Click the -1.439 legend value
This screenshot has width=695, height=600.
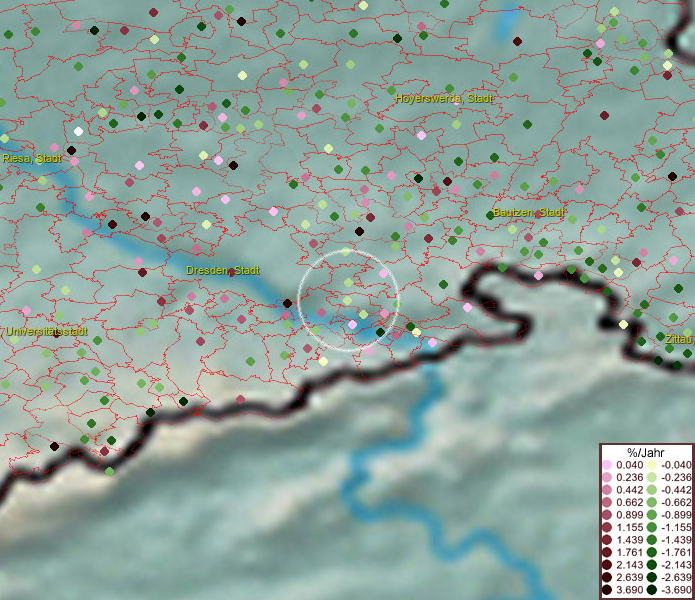click(676, 540)
